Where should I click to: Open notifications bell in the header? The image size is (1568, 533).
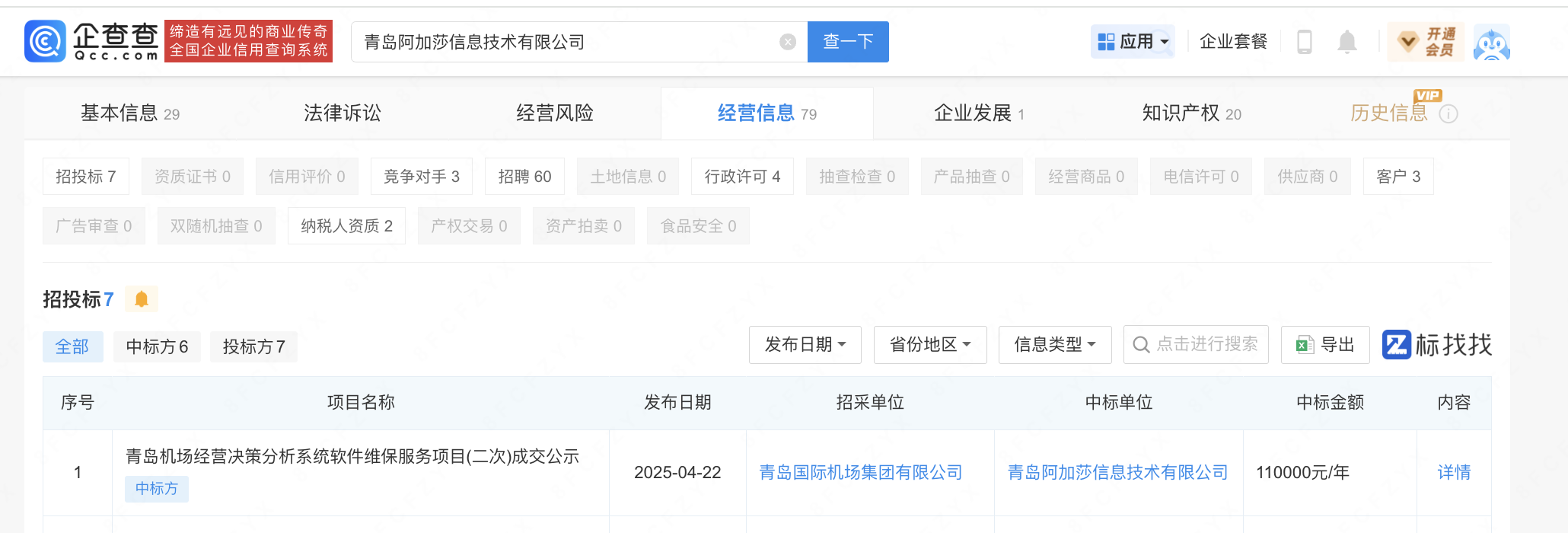tap(1347, 42)
